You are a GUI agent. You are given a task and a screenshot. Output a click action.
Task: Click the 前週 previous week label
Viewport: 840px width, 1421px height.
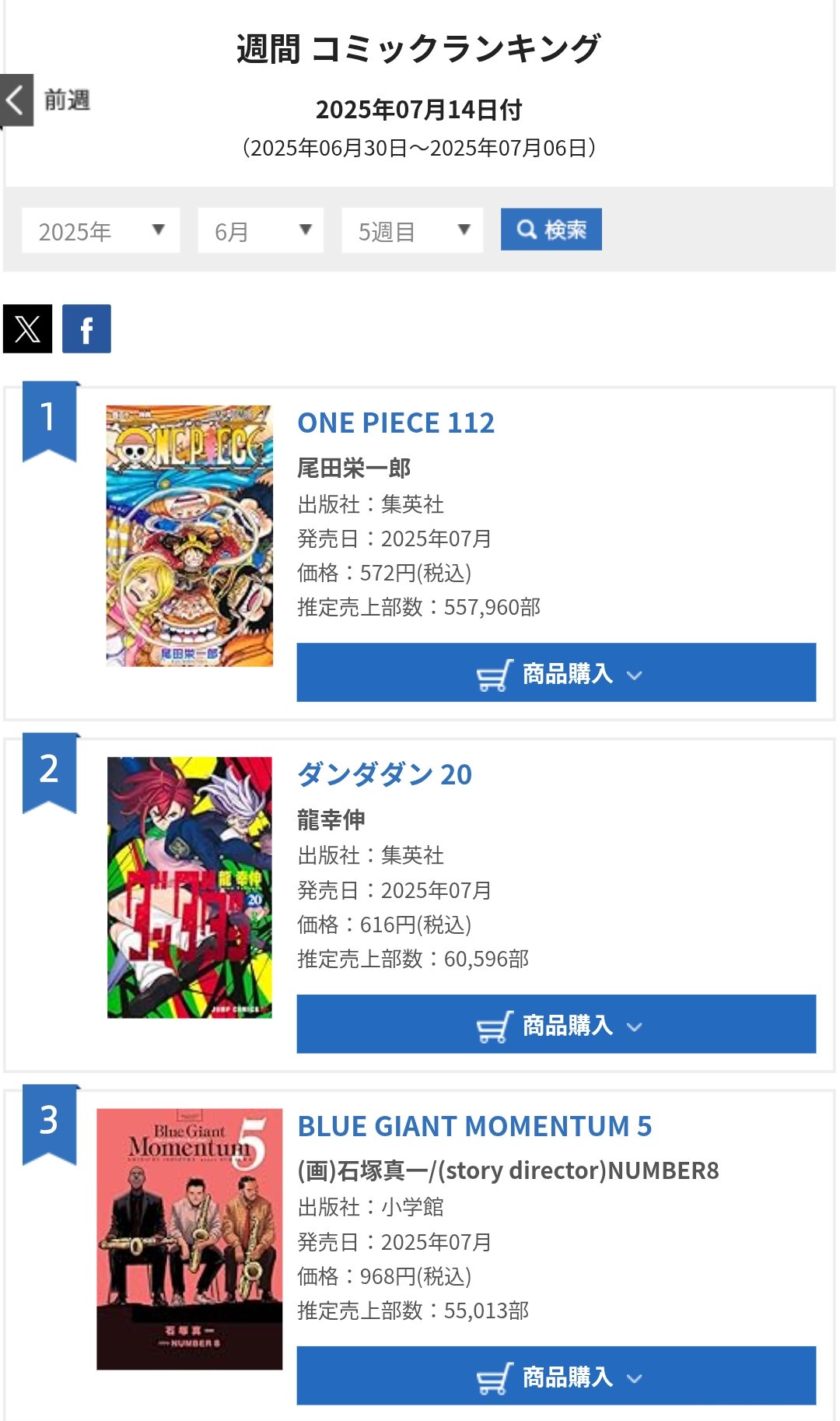click(x=67, y=100)
